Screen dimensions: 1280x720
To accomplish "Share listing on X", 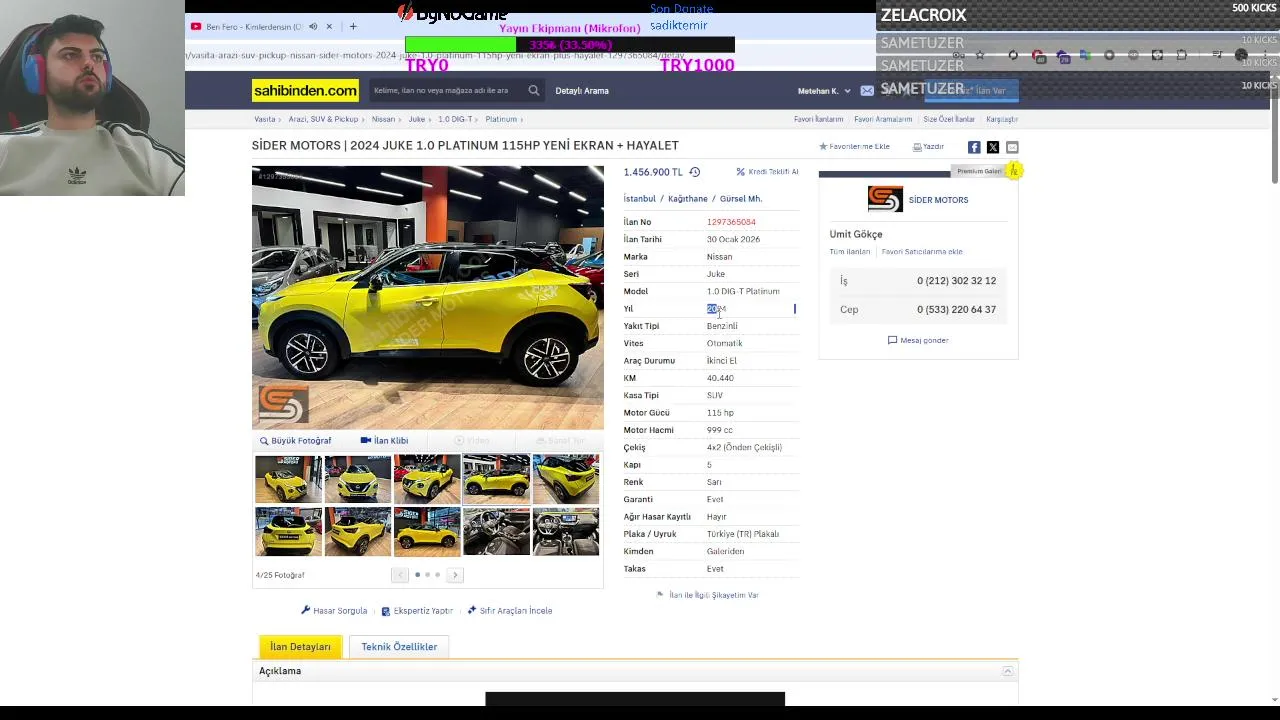I will 993,147.
